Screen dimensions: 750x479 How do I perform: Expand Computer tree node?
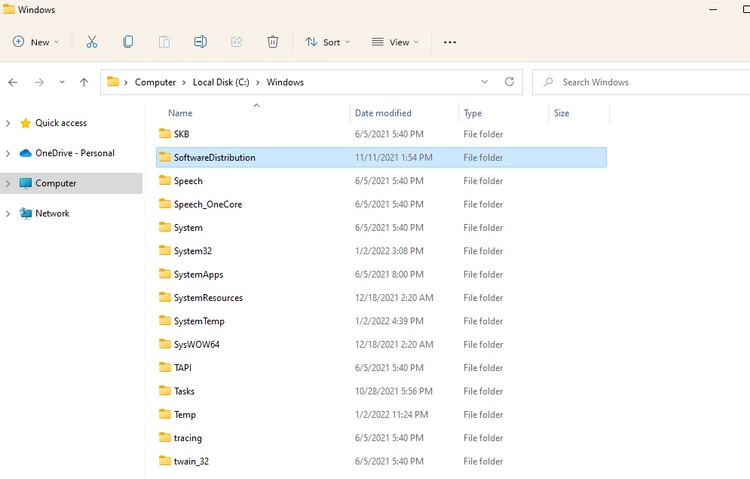(x=8, y=184)
